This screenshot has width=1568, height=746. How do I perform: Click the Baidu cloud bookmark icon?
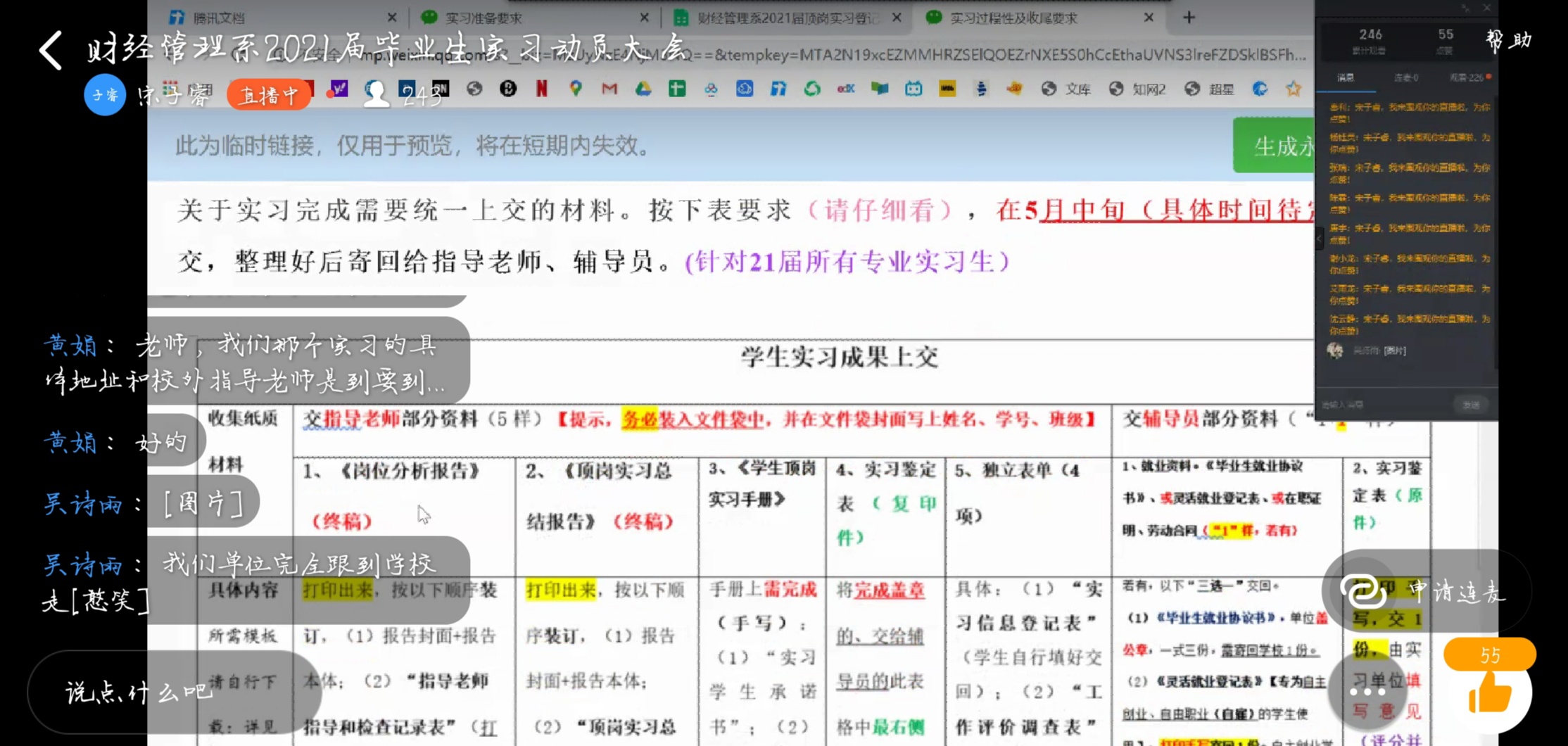(711, 89)
